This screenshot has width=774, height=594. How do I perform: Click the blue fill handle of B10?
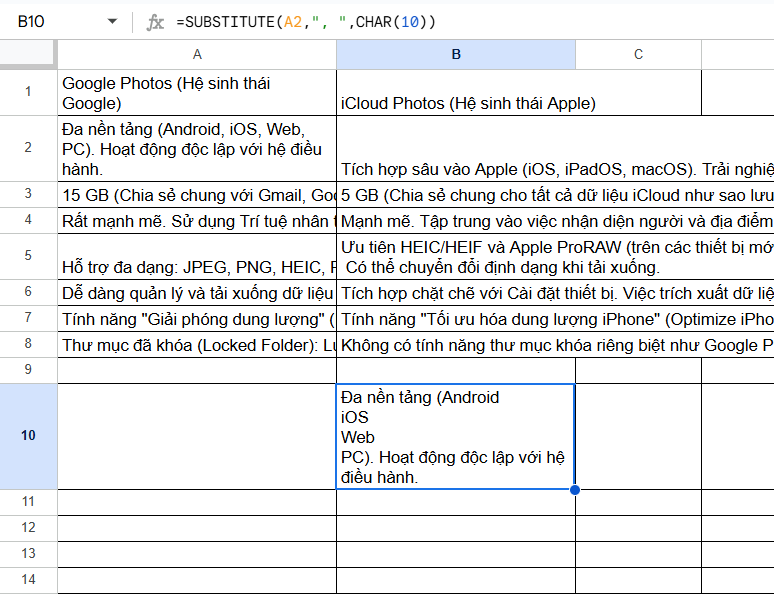575,490
